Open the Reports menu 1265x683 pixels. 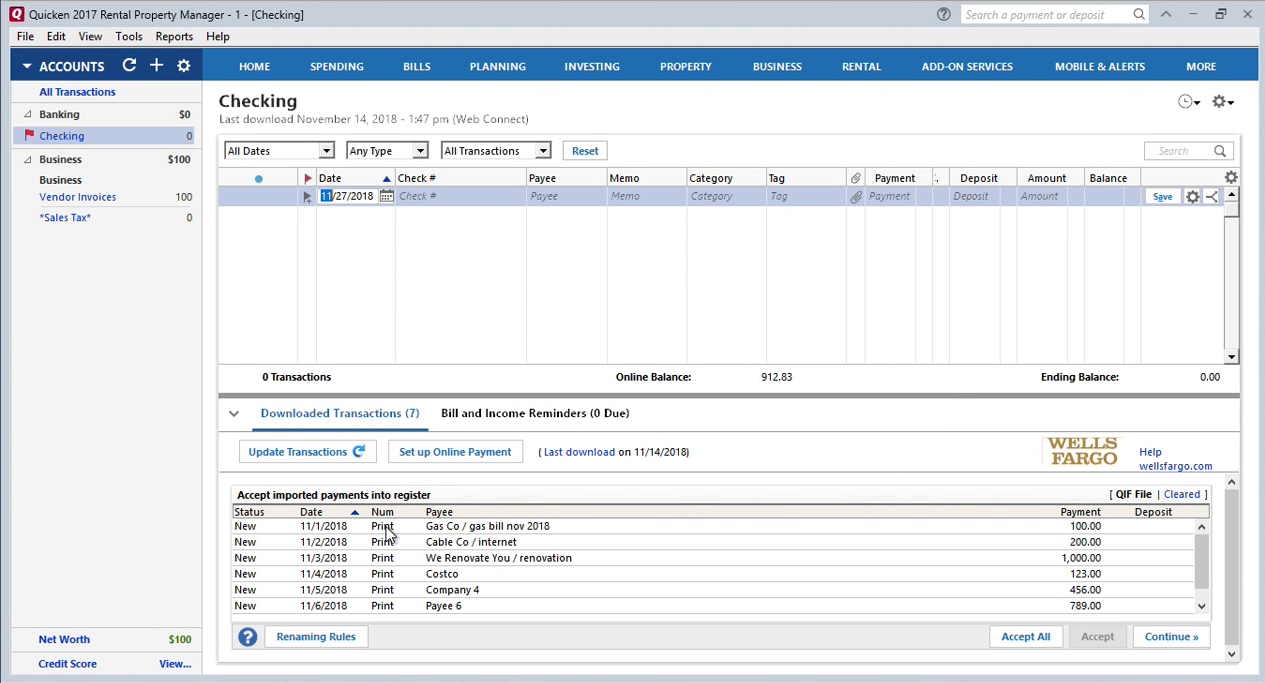click(x=174, y=36)
